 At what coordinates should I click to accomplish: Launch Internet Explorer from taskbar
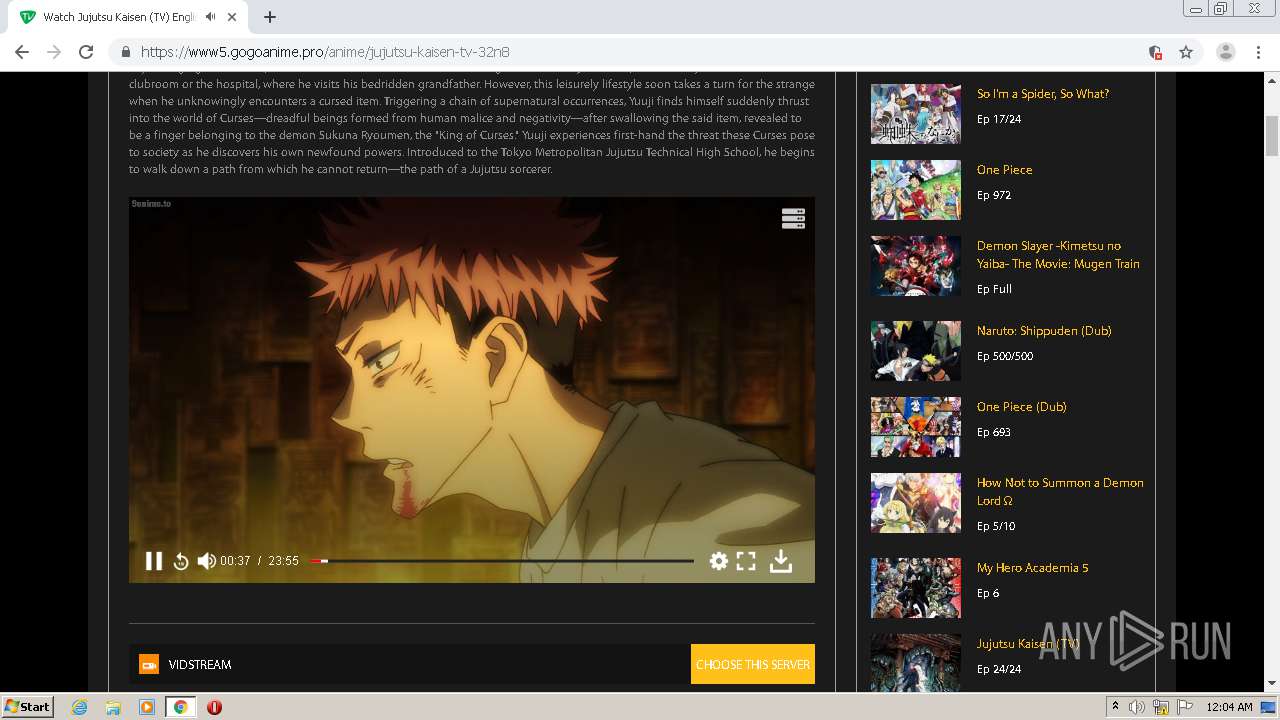[80, 707]
